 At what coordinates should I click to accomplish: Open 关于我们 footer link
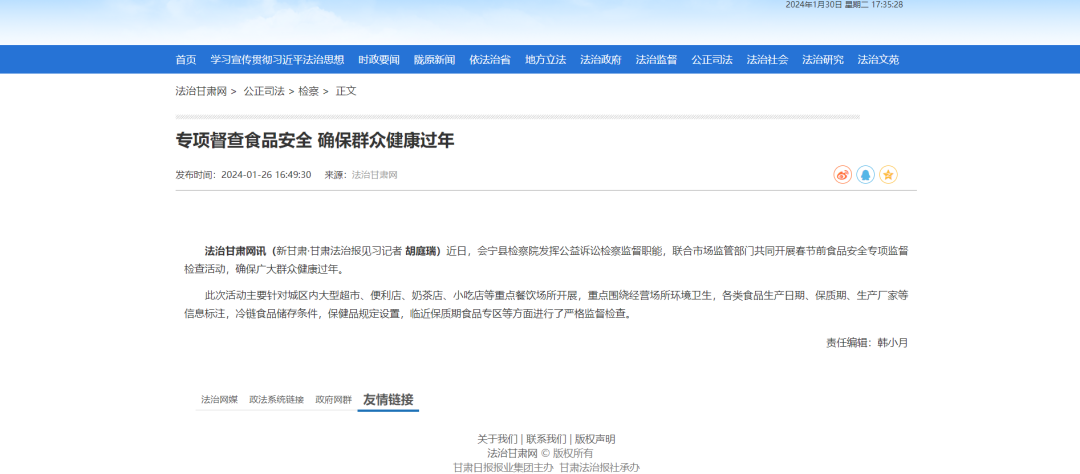point(497,439)
